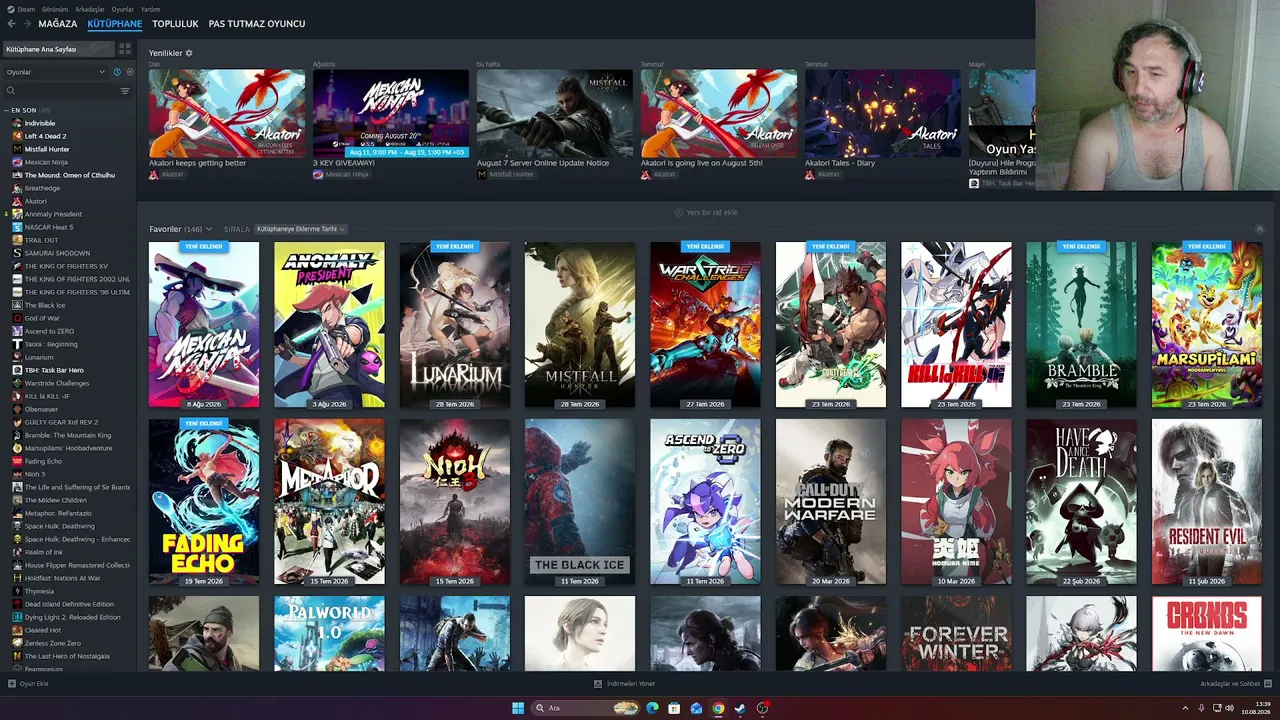Open 'Akatori keeps getting better' news thumbnail
The width and height of the screenshot is (1280, 720).
(x=227, y=113)
